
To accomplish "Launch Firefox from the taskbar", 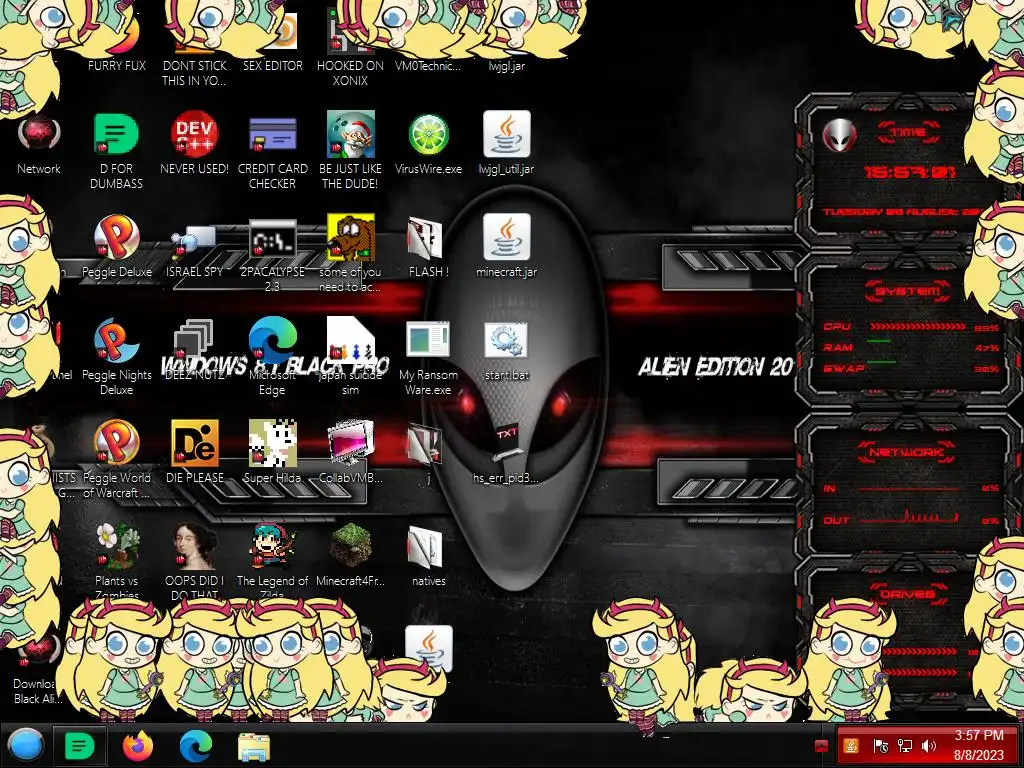I will 138,745.
